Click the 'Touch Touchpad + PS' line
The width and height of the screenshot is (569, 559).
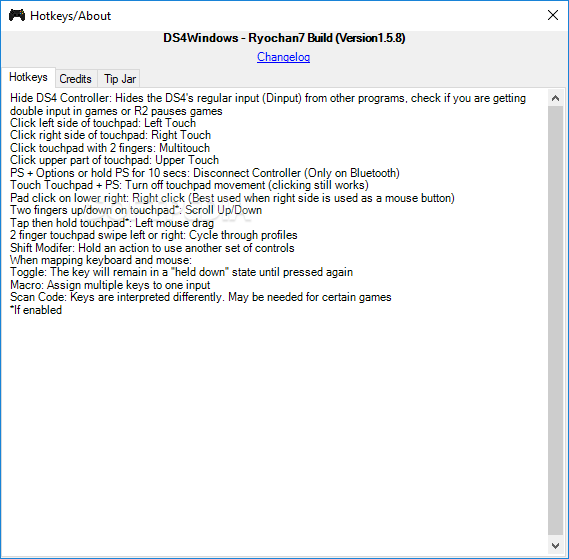click(189, 185)
